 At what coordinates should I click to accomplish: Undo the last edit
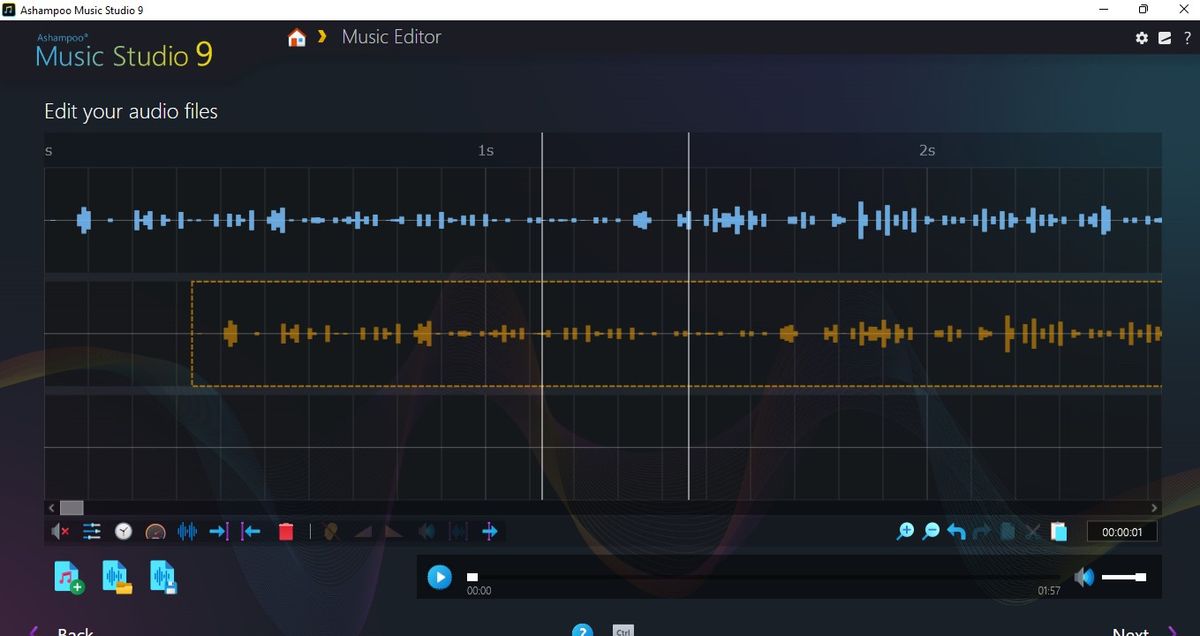click(955, 531)
